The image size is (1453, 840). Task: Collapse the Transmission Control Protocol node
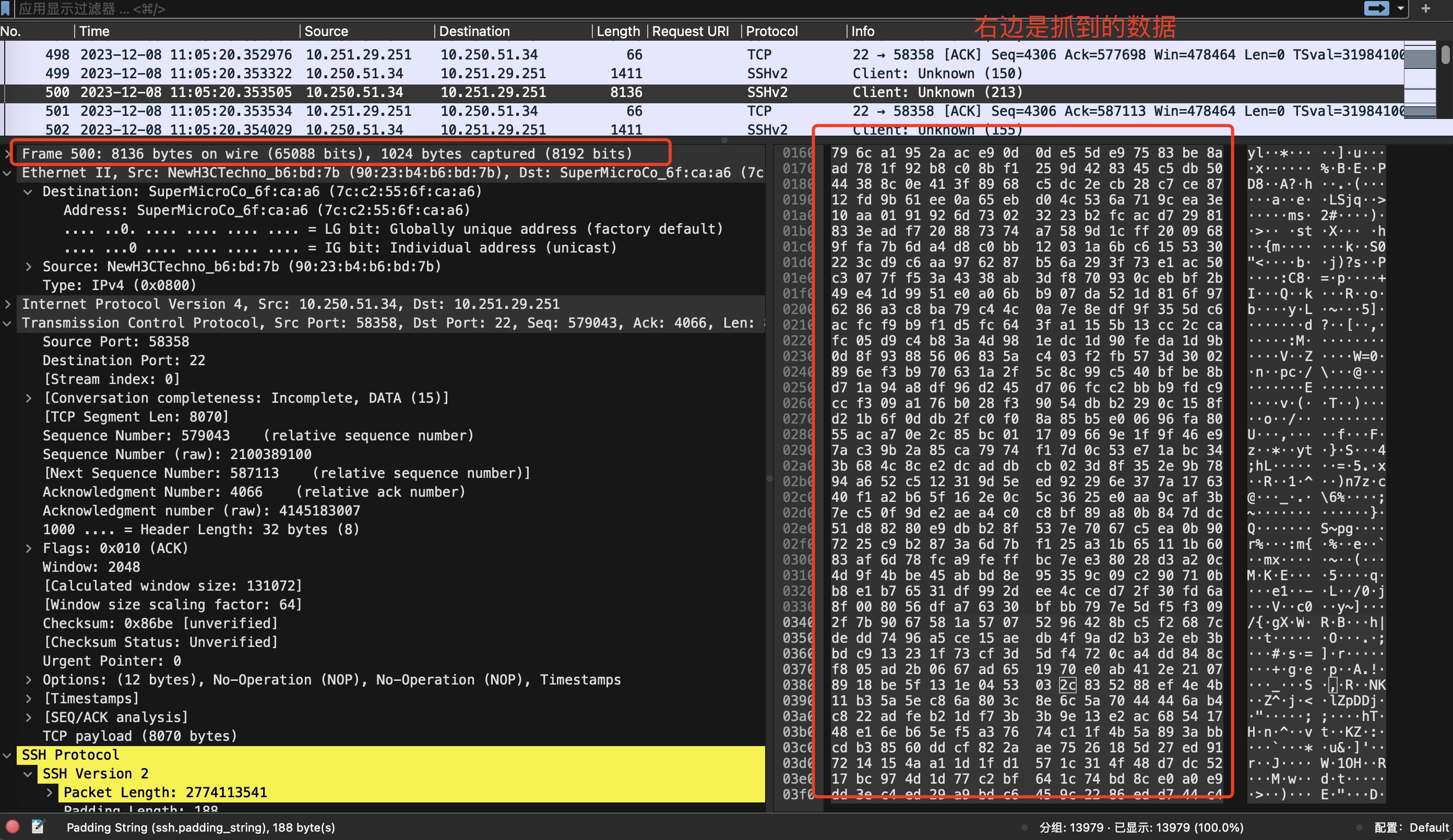[x=7, y=323]
